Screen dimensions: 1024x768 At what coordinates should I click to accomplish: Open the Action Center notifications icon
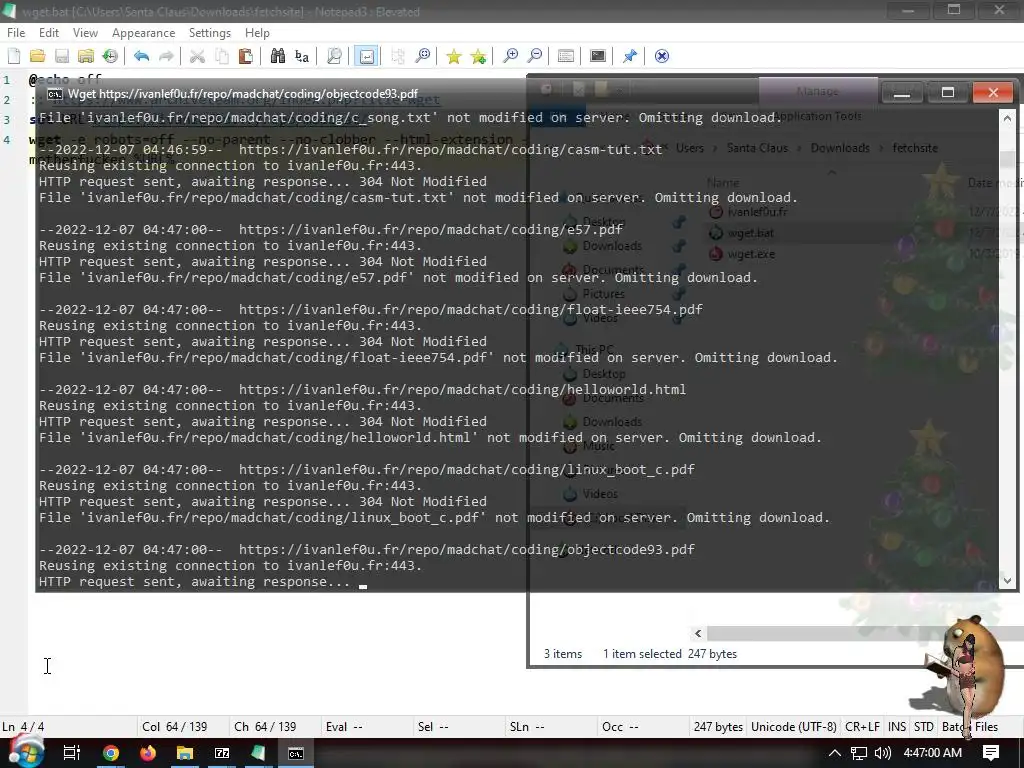pyautogui.click(x=991, y=753)
